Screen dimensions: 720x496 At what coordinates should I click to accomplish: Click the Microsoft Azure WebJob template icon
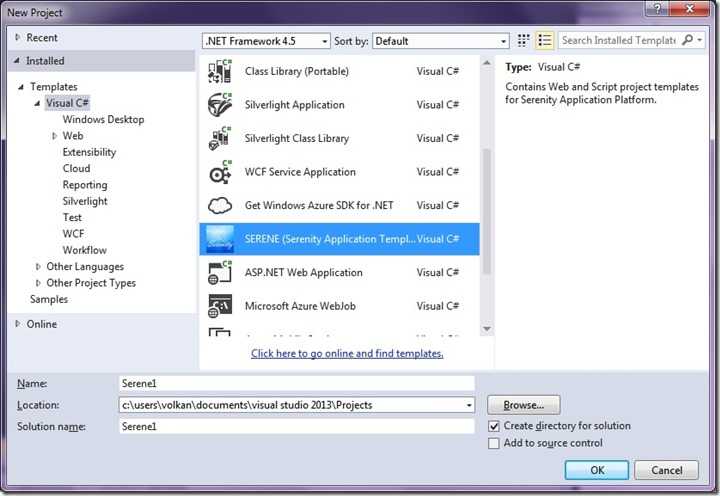[220, 306]
